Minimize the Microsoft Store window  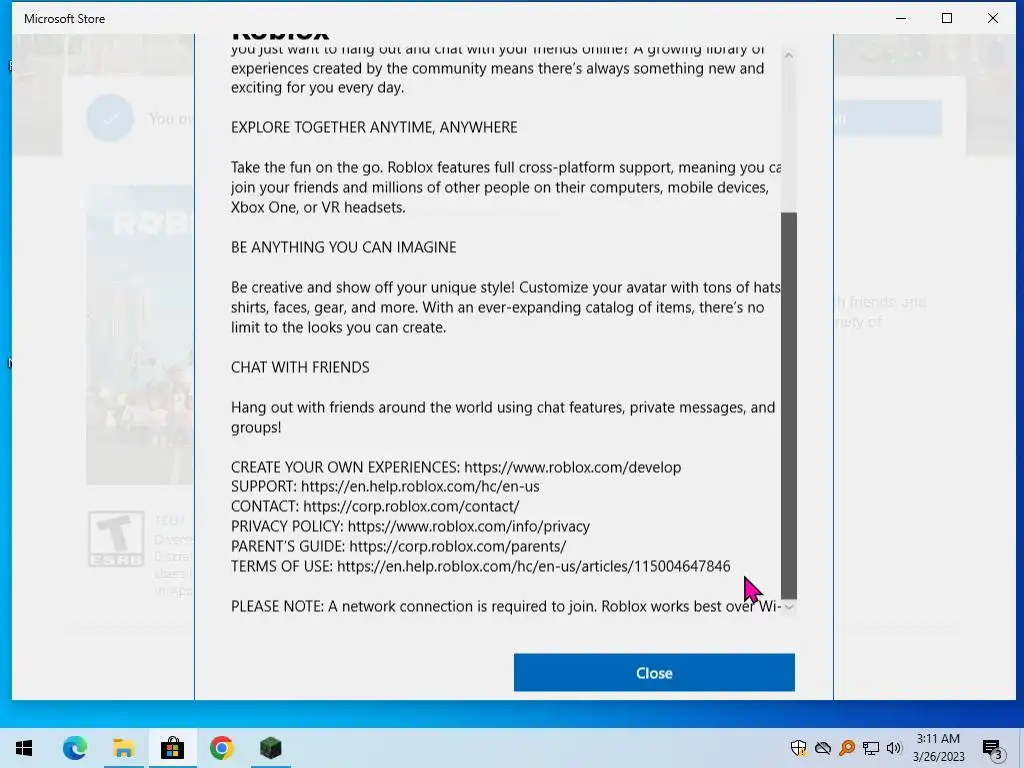[901, 18]
